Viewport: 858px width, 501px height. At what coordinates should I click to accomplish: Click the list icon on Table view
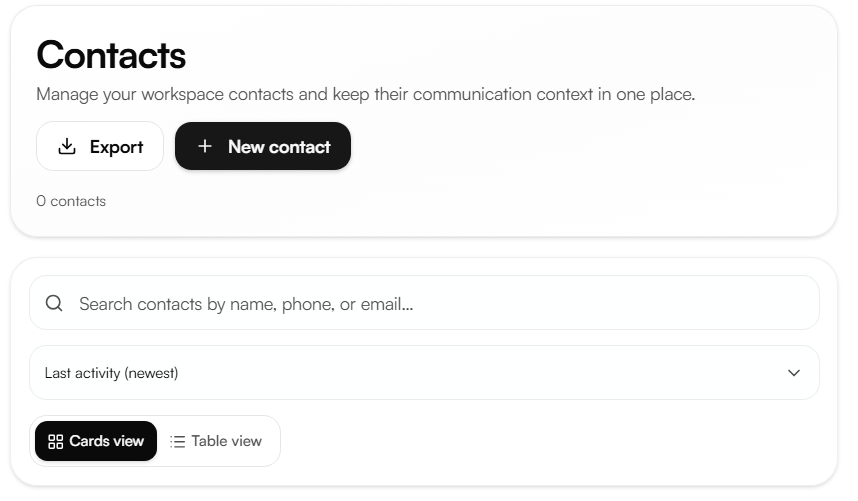pos(177,441)
